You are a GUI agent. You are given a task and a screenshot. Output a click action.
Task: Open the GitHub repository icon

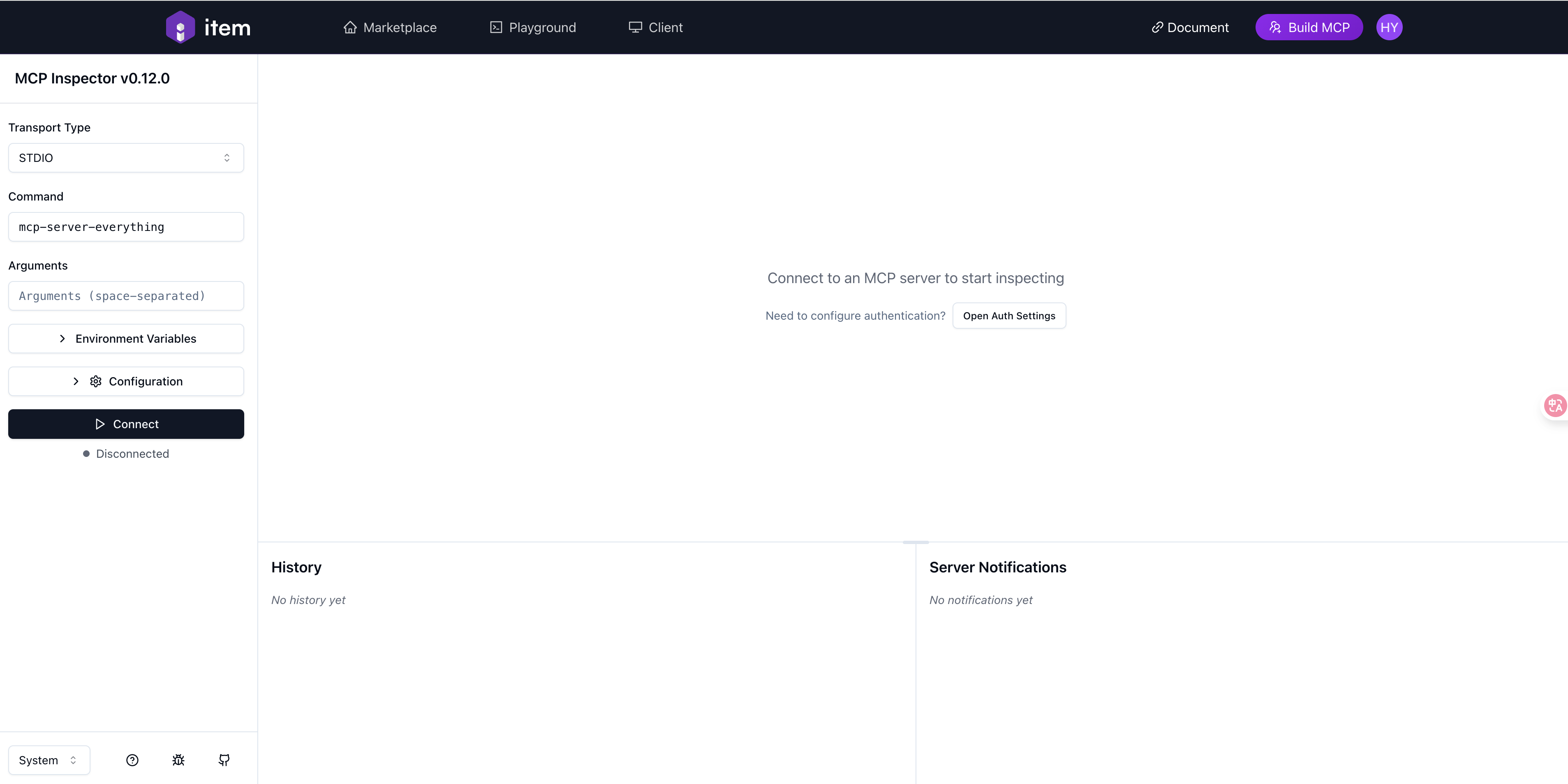coord(224,760)
